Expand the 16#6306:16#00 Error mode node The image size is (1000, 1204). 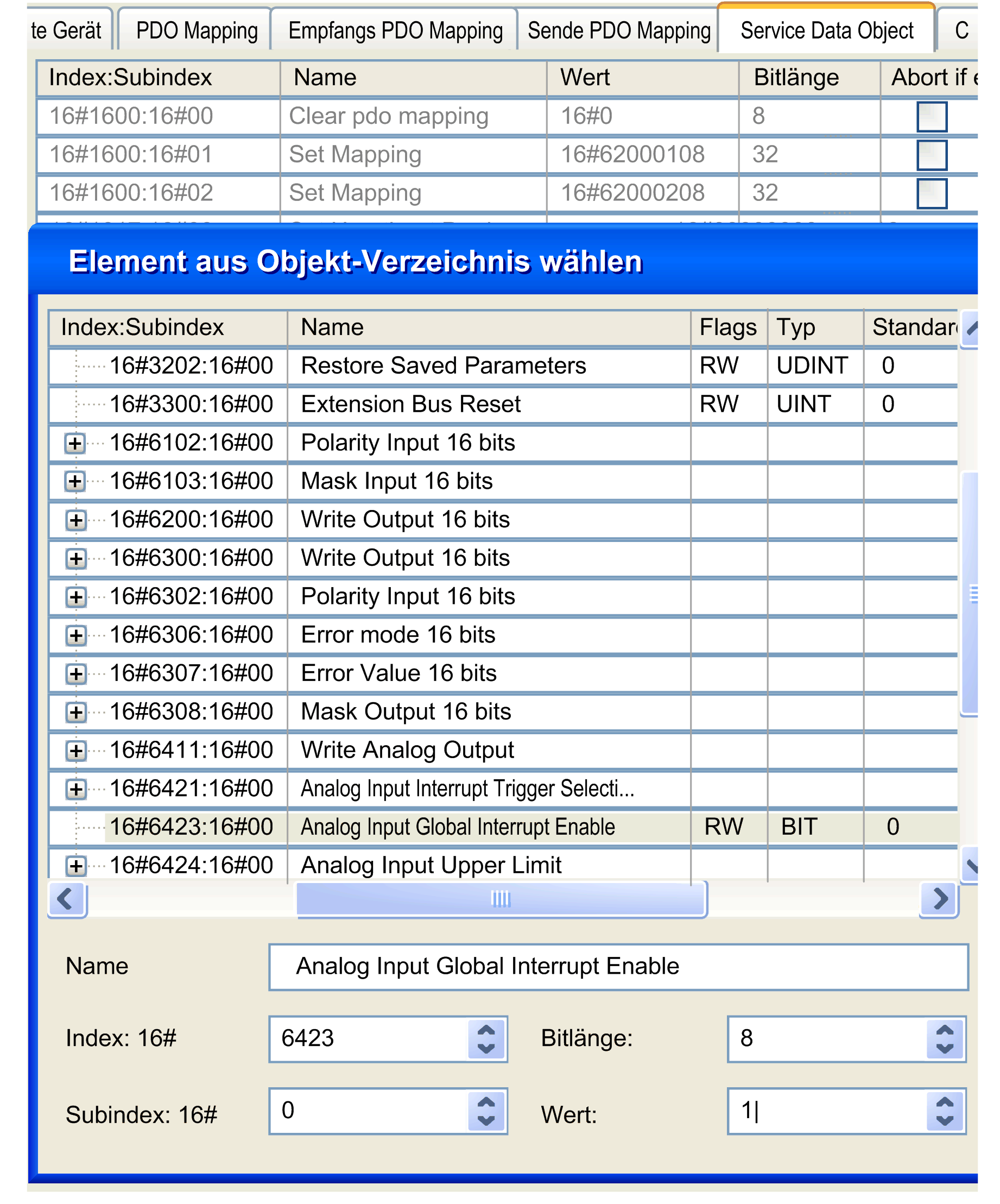click(x=75, y=635)
